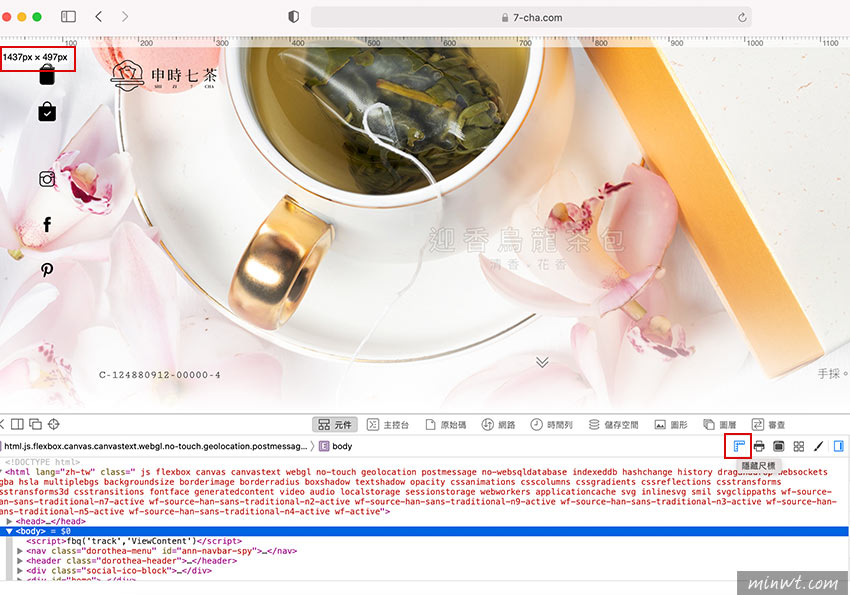This screenshot has height=595, width=850.
Task: Click the dock-to-side inspector layout icon
Action: [17, 424]
